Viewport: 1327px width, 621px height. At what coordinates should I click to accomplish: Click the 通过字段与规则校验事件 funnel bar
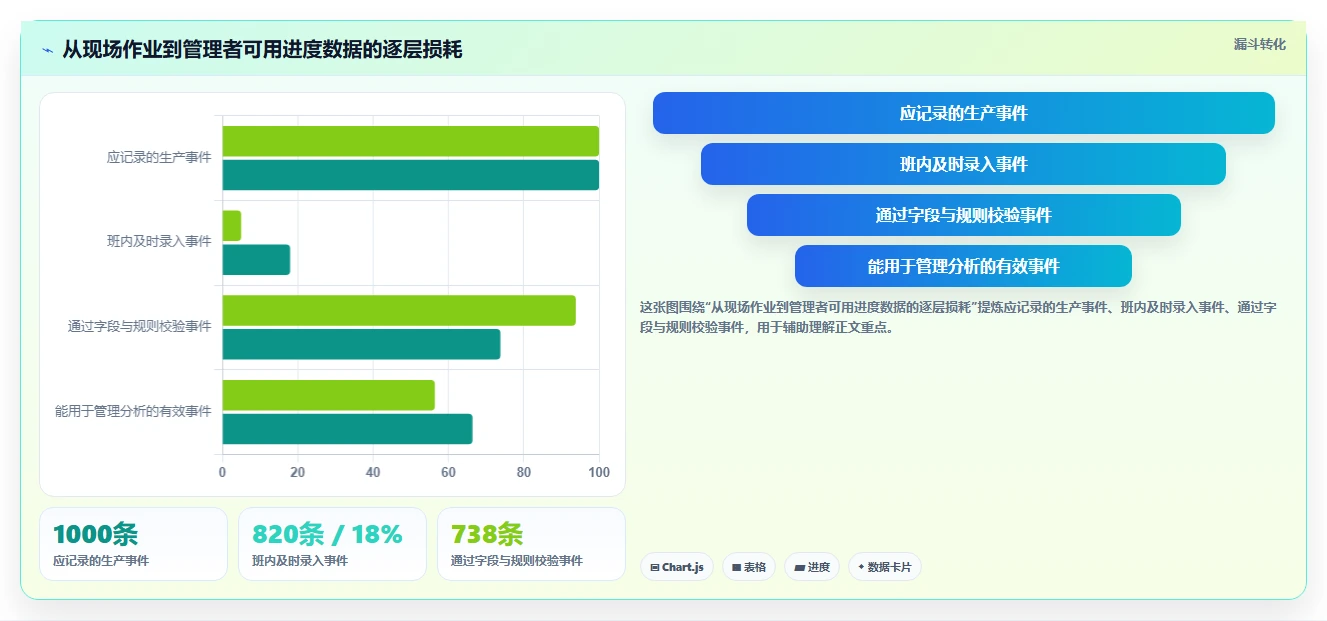964,215
